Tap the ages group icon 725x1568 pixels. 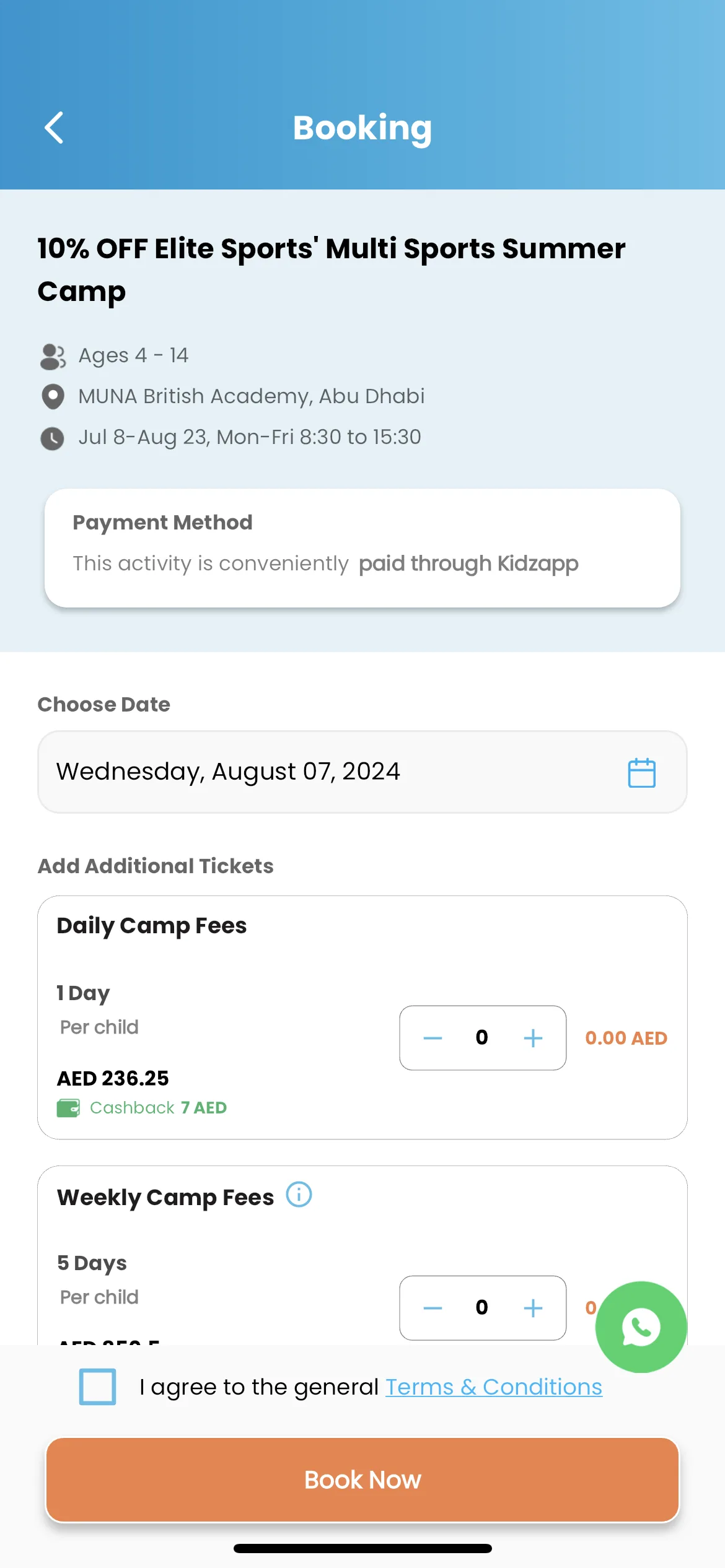pos(53,357)
